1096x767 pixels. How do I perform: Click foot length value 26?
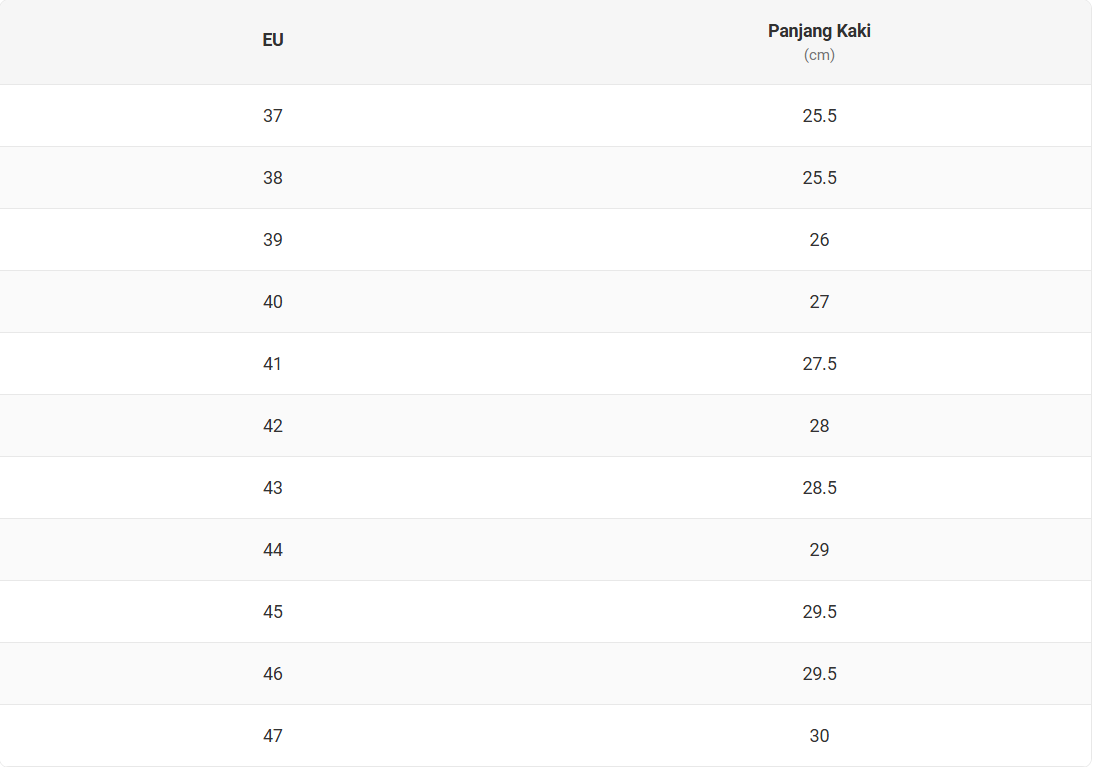[x=819, y=240]
